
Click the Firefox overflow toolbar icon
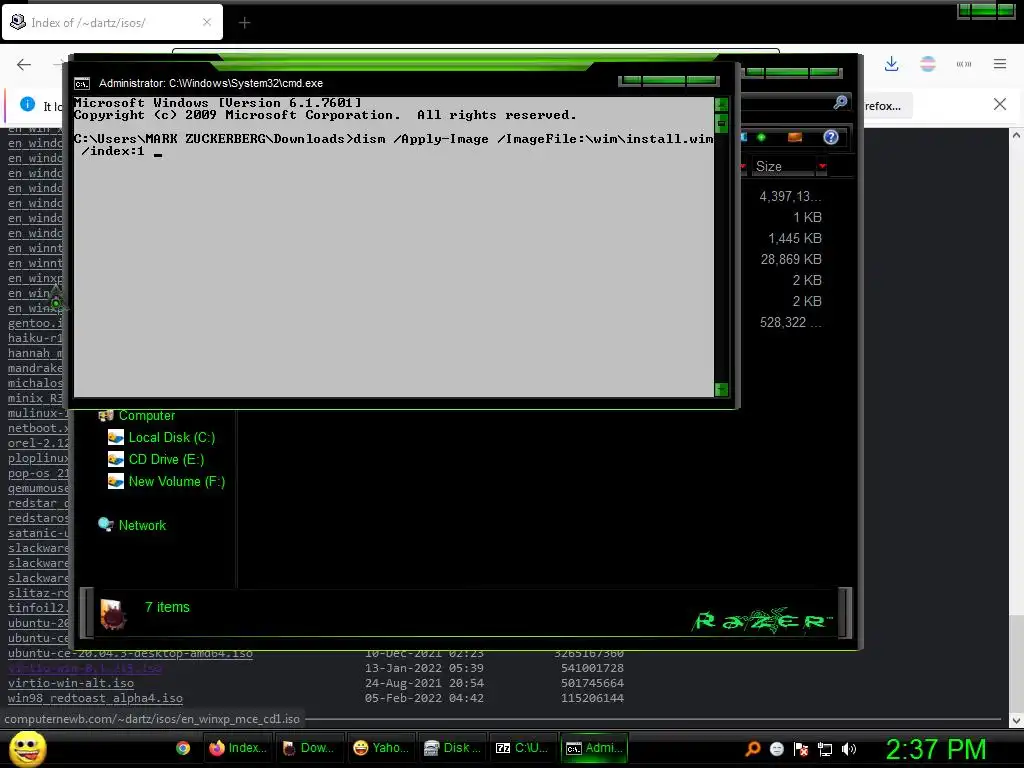(964, 64)
